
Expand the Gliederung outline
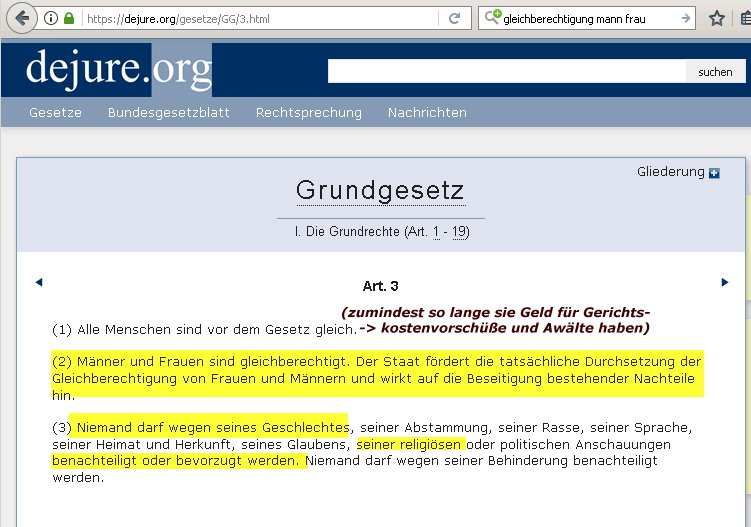click(x=670, y=172)
